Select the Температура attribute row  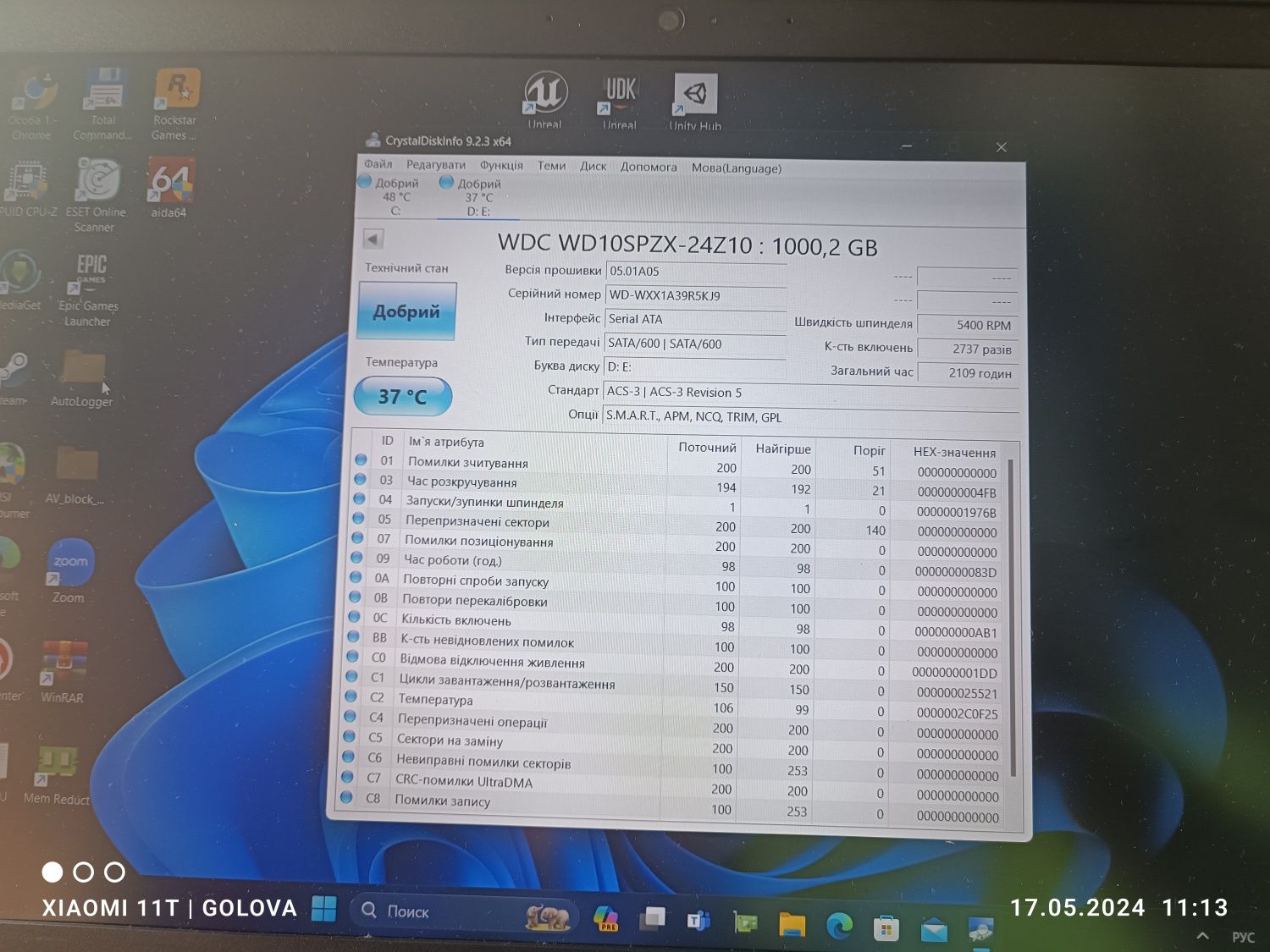[671, 705]
